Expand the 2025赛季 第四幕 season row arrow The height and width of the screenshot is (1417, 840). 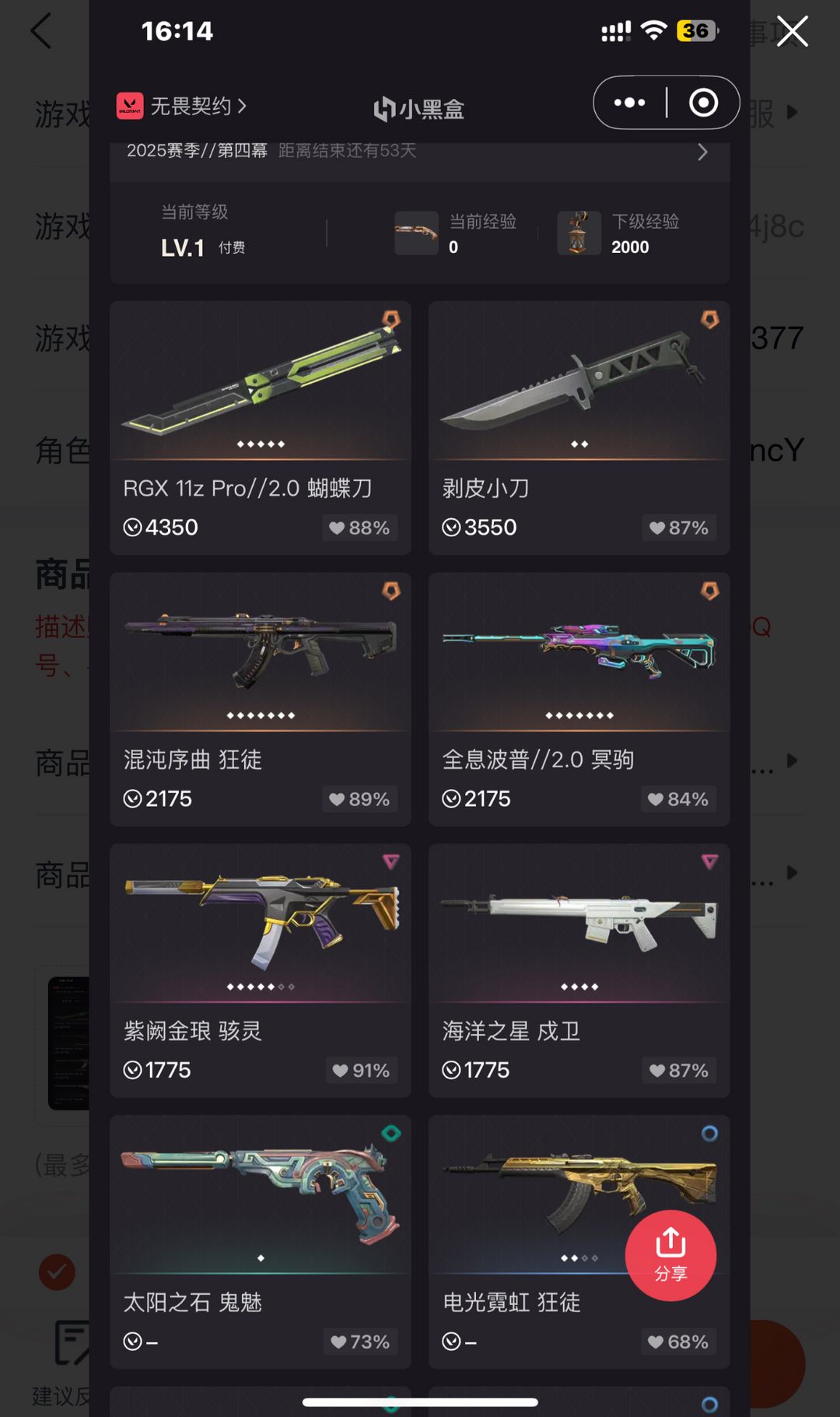[702, 152]
